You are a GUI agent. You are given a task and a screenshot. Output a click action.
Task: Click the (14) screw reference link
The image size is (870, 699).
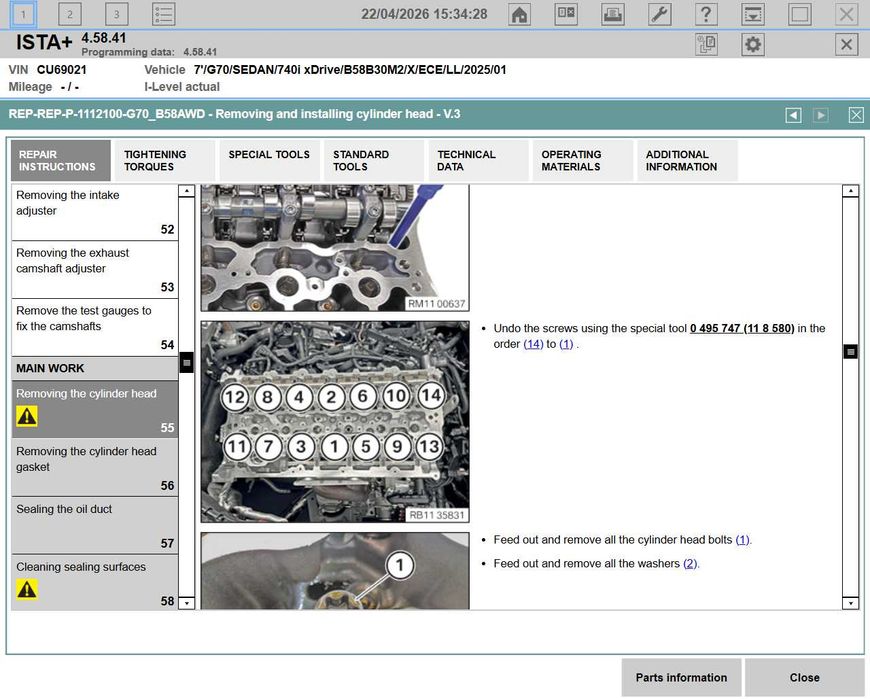(x=533, y=344)
